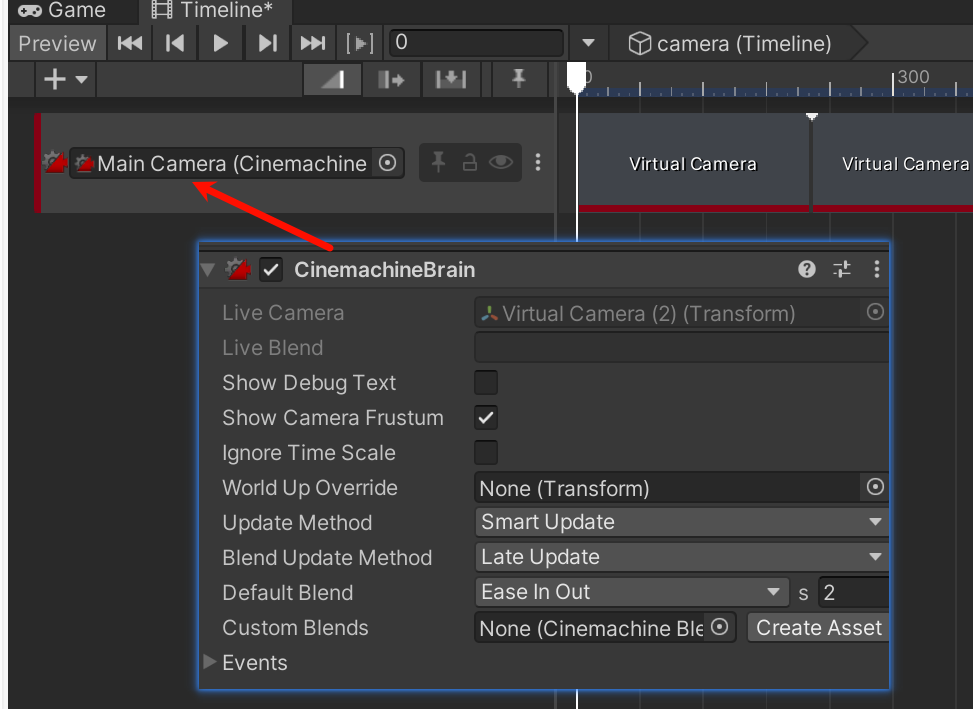The height and width of the screenshot is (709, 973).
Task: Select the Ripple edit mode icon
Action: click(x=391, y=79)
